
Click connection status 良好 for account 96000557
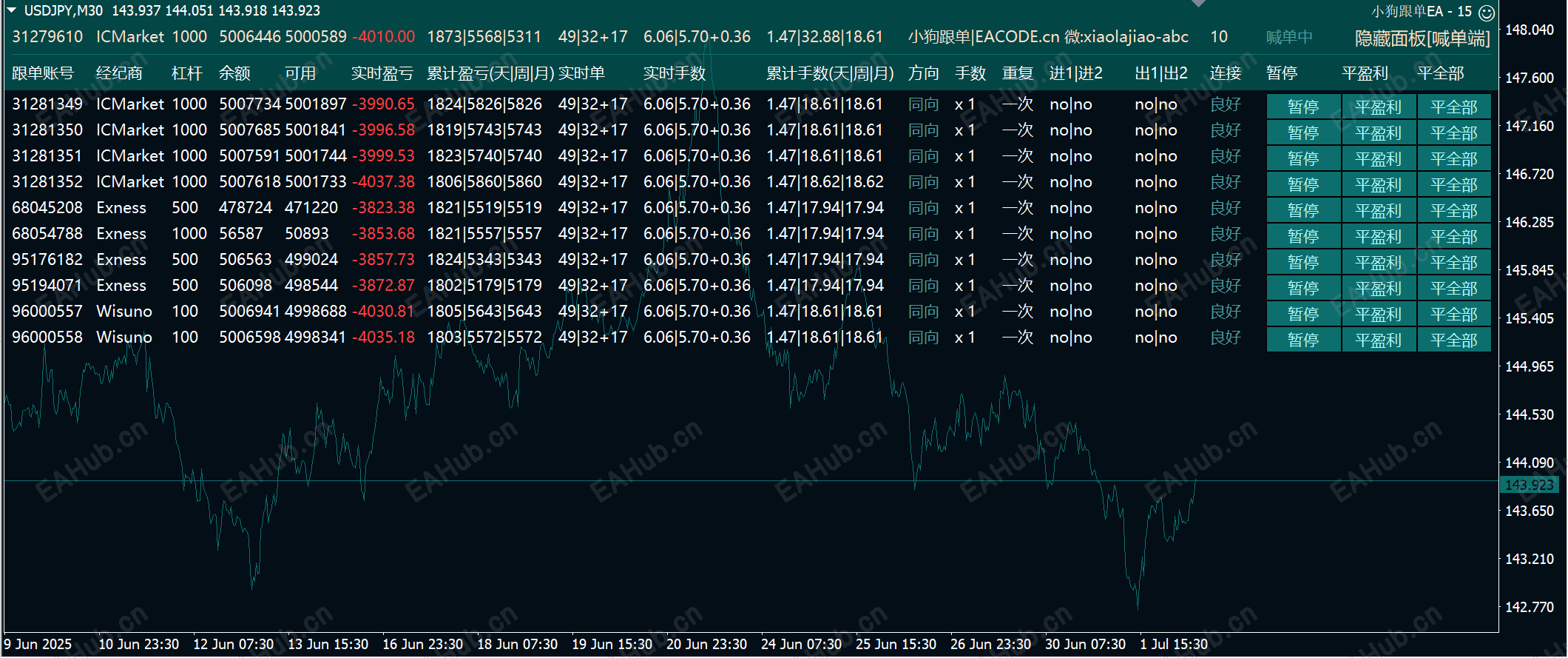(x=1226, y=312)
